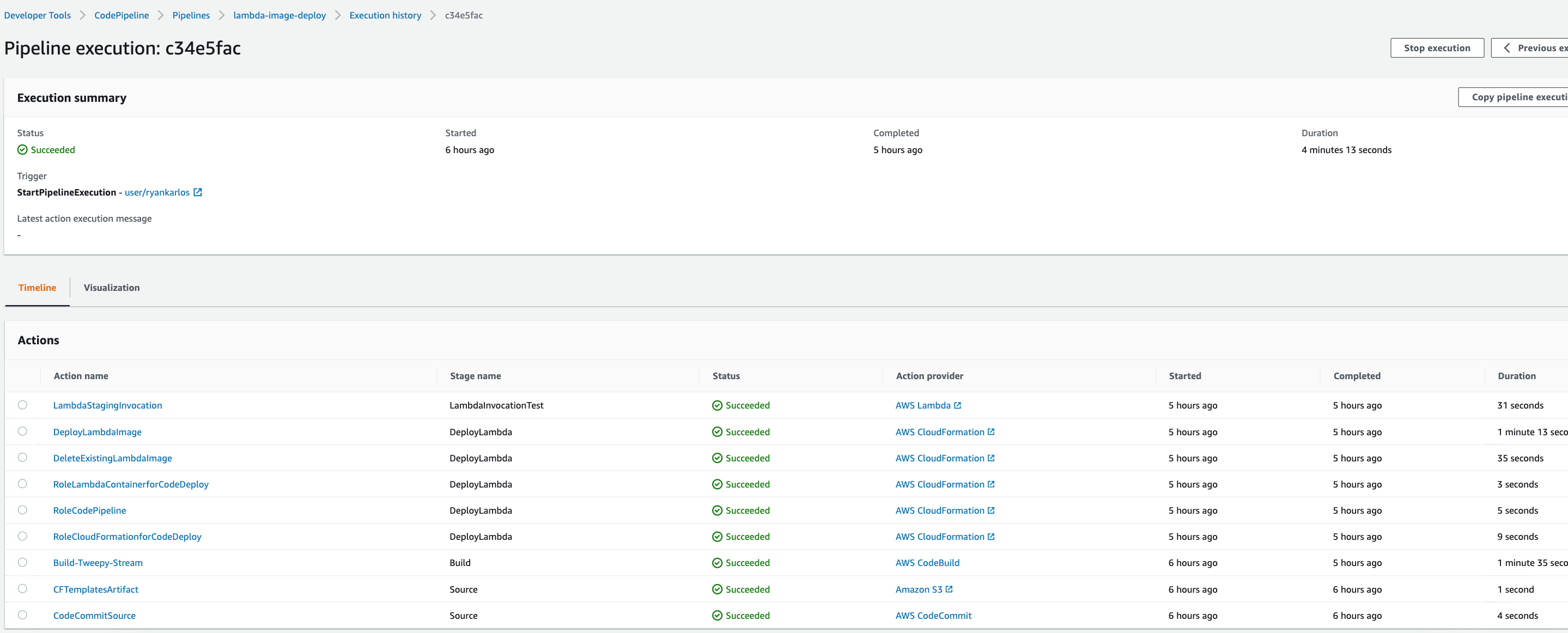Go to CodePipeline breadcrumb
1568x633 pixels.
click(121, 15)
